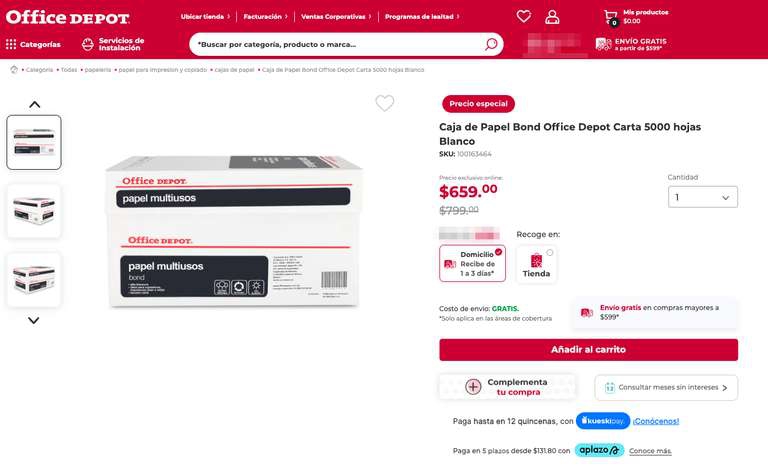Click the product search input field
Viewport: 768px width, 472px height.
tap(338, 45)
